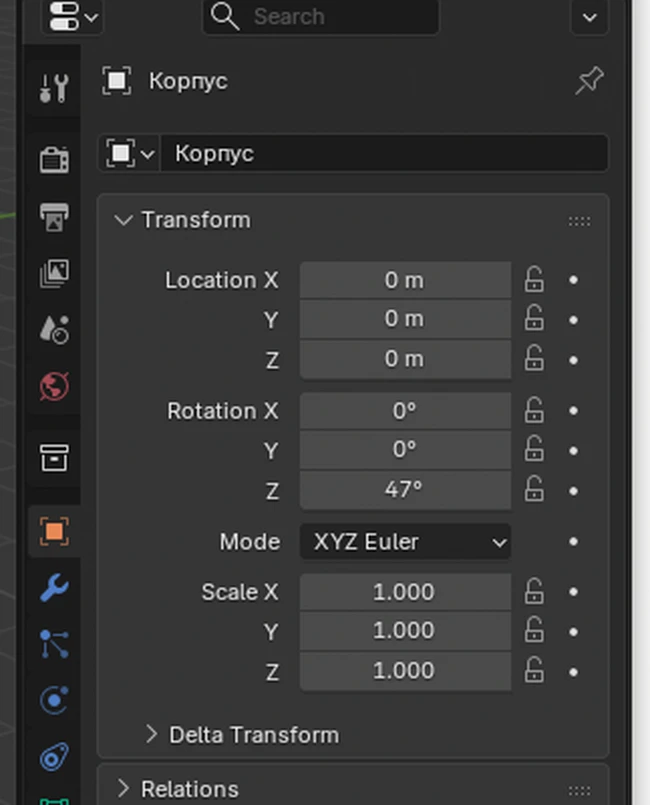This screenshot has width=650, height=805.
Task: Toggle the Rotation Z lock
Action: [534, 489]
